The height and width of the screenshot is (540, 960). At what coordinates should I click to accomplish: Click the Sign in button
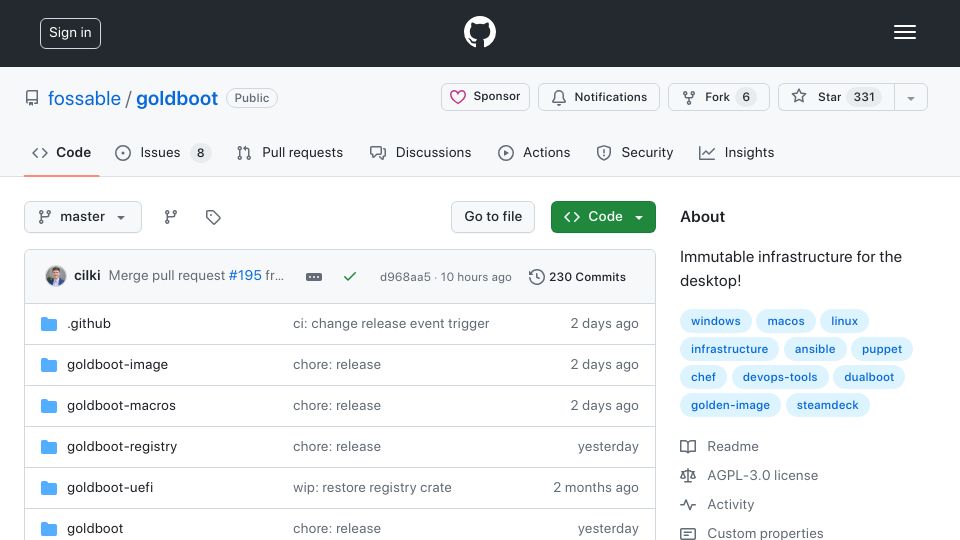click(70, 33)
